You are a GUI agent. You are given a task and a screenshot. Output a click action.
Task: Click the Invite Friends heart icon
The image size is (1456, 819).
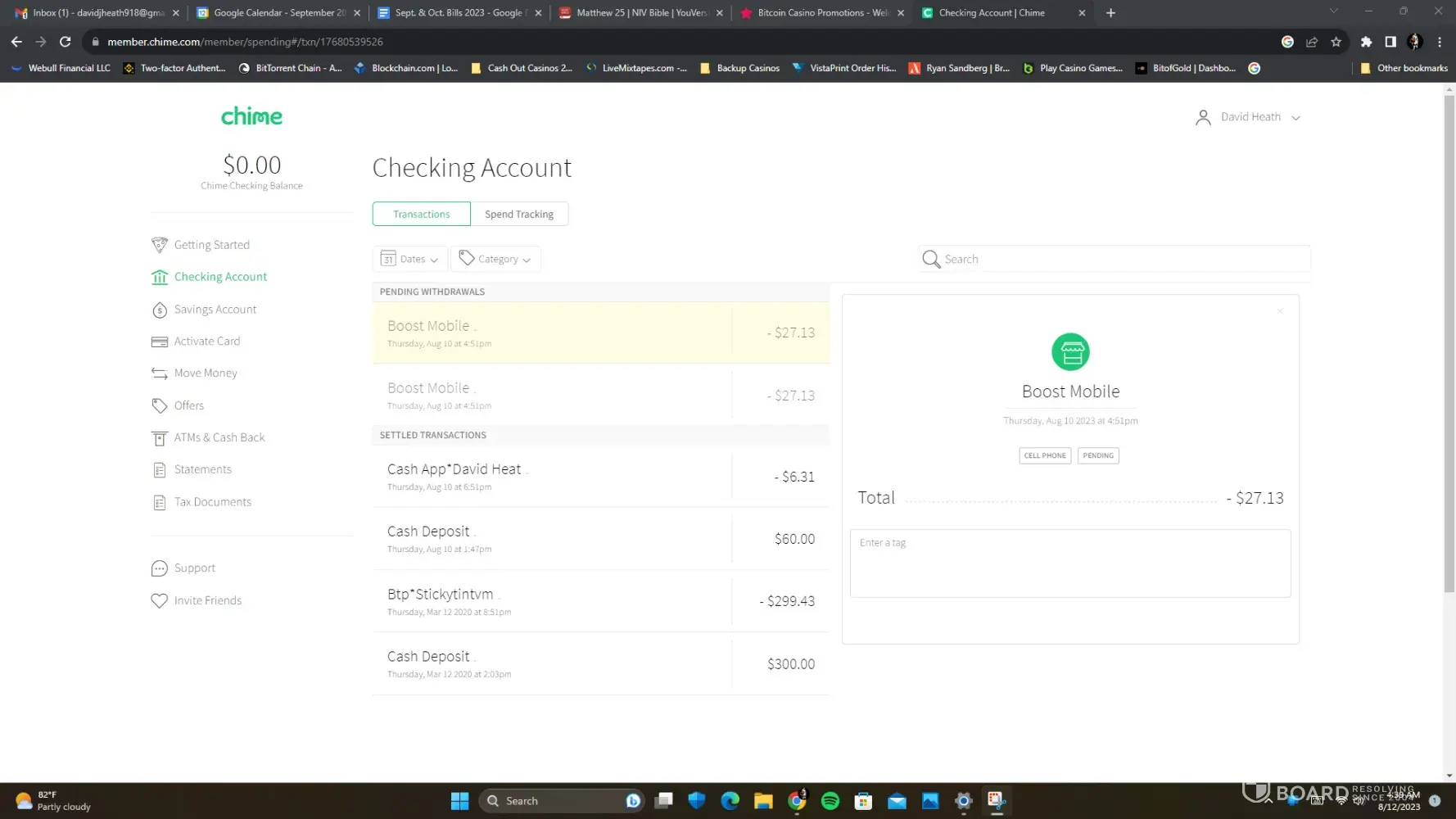coord(159,600)
